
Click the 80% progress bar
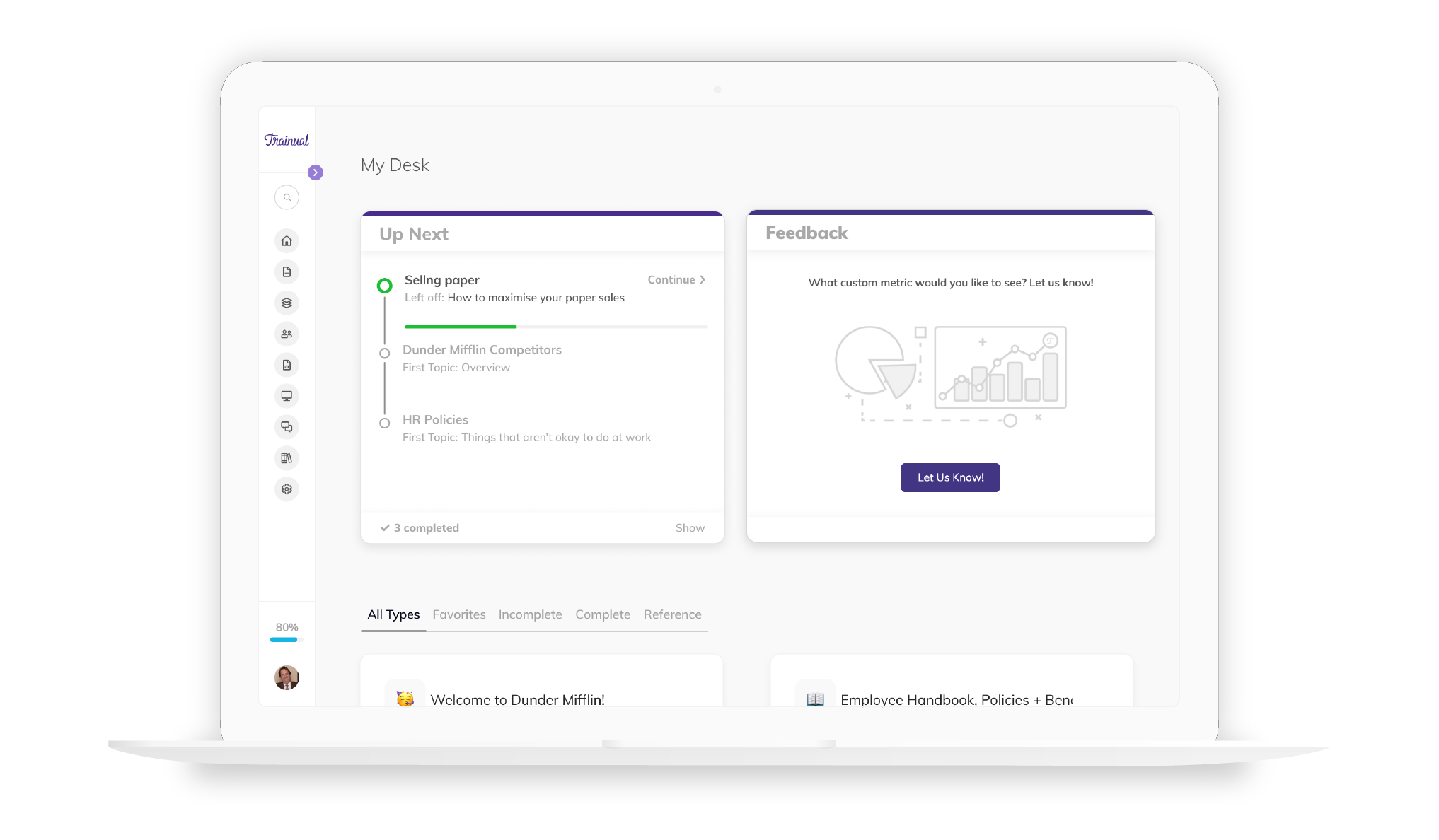pyautogui.click(x=285, y=638)
